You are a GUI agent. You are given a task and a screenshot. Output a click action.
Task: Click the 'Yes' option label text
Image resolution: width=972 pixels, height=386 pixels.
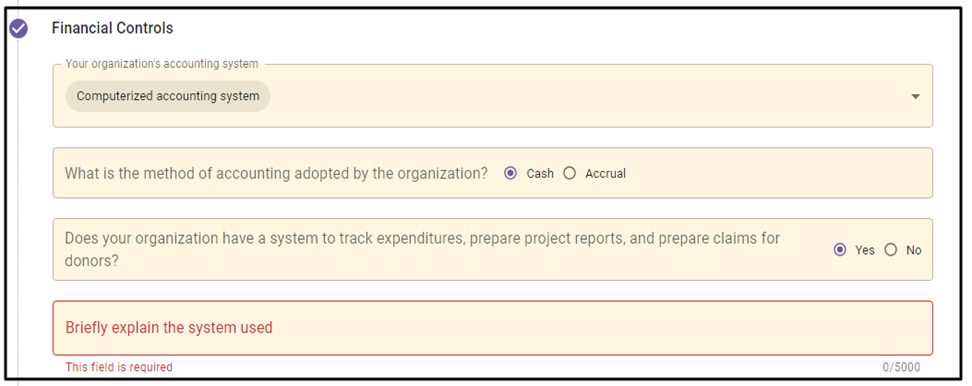coord(865,250)
